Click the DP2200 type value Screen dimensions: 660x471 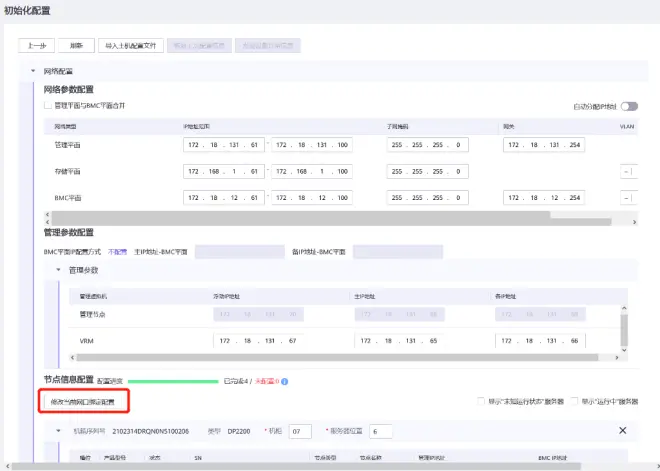(x=239, y=431)
